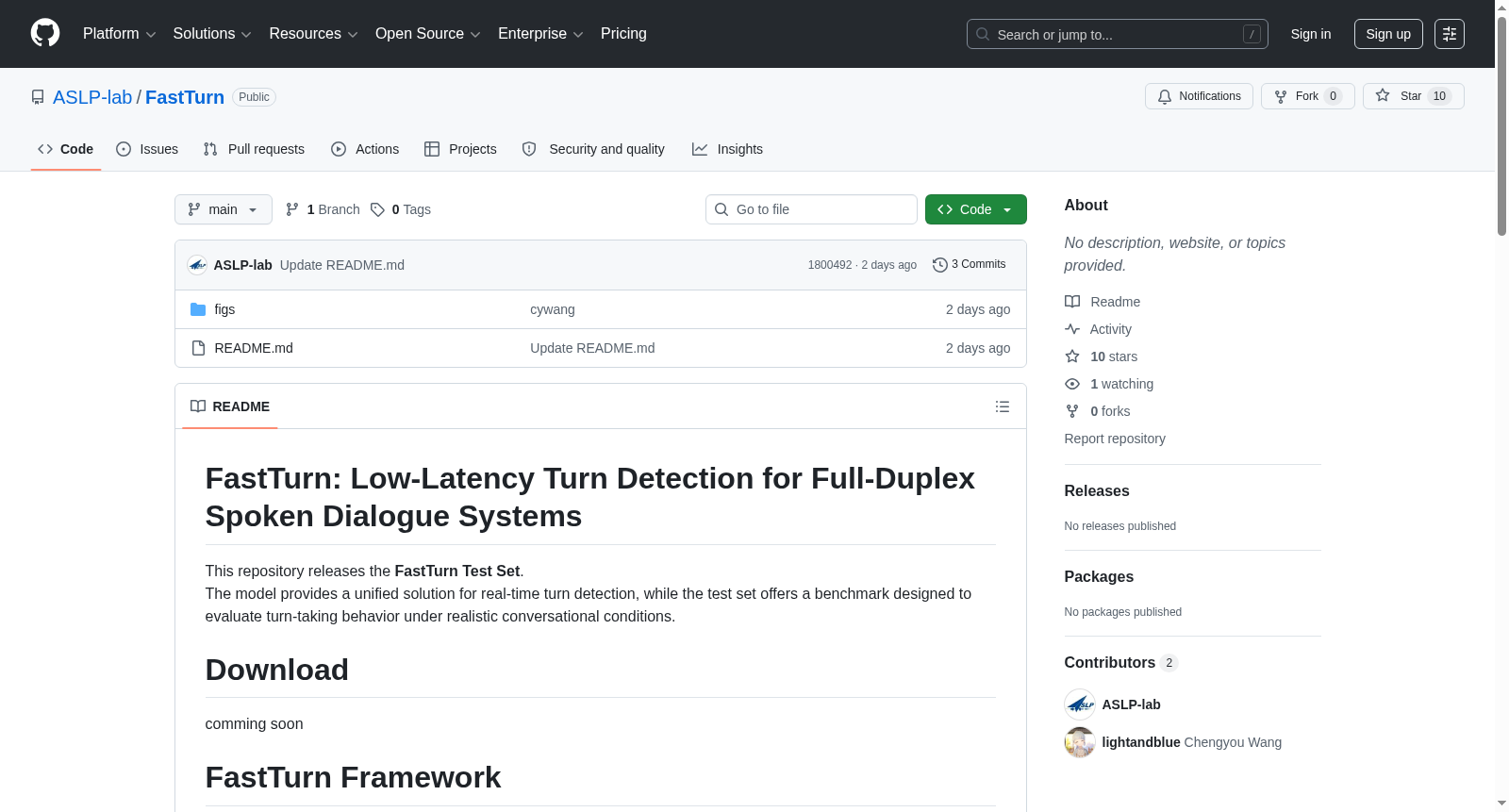Click the Notifications button label
This screenshot has width=1509, height=812.
click(1210, 96)
